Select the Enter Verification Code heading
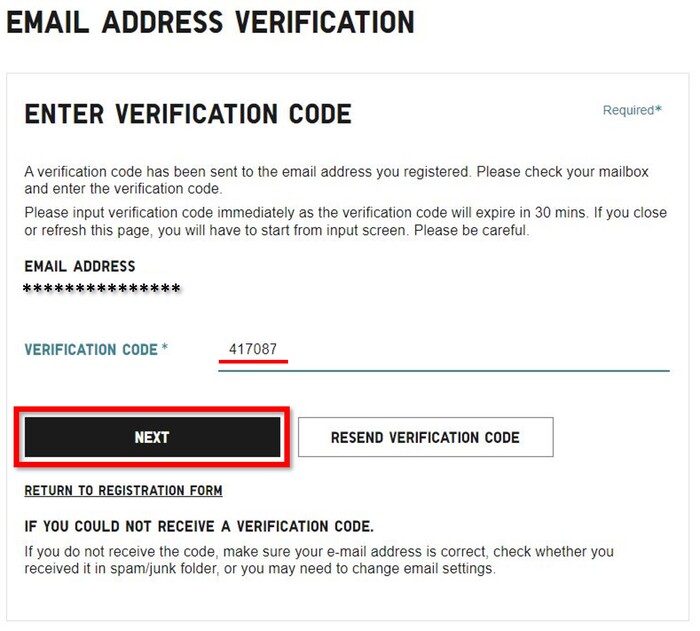Screen dimensions: 700x631 (188, 114)
